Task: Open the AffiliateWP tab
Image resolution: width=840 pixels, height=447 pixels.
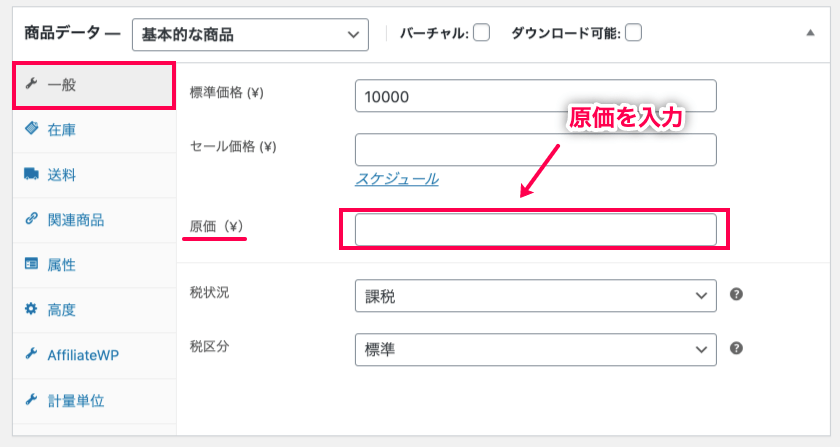Action: coord(94,355)
